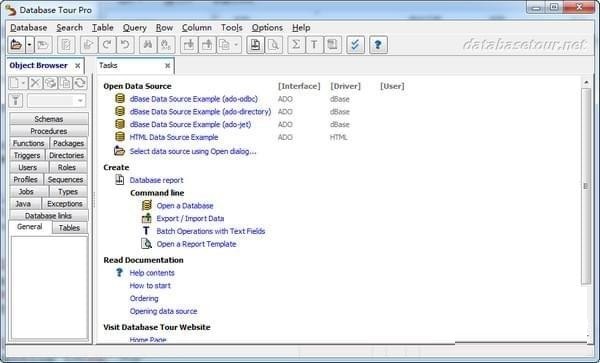Open the Row menu
This screenshot has height=363, width=600.
coord(165,28)
